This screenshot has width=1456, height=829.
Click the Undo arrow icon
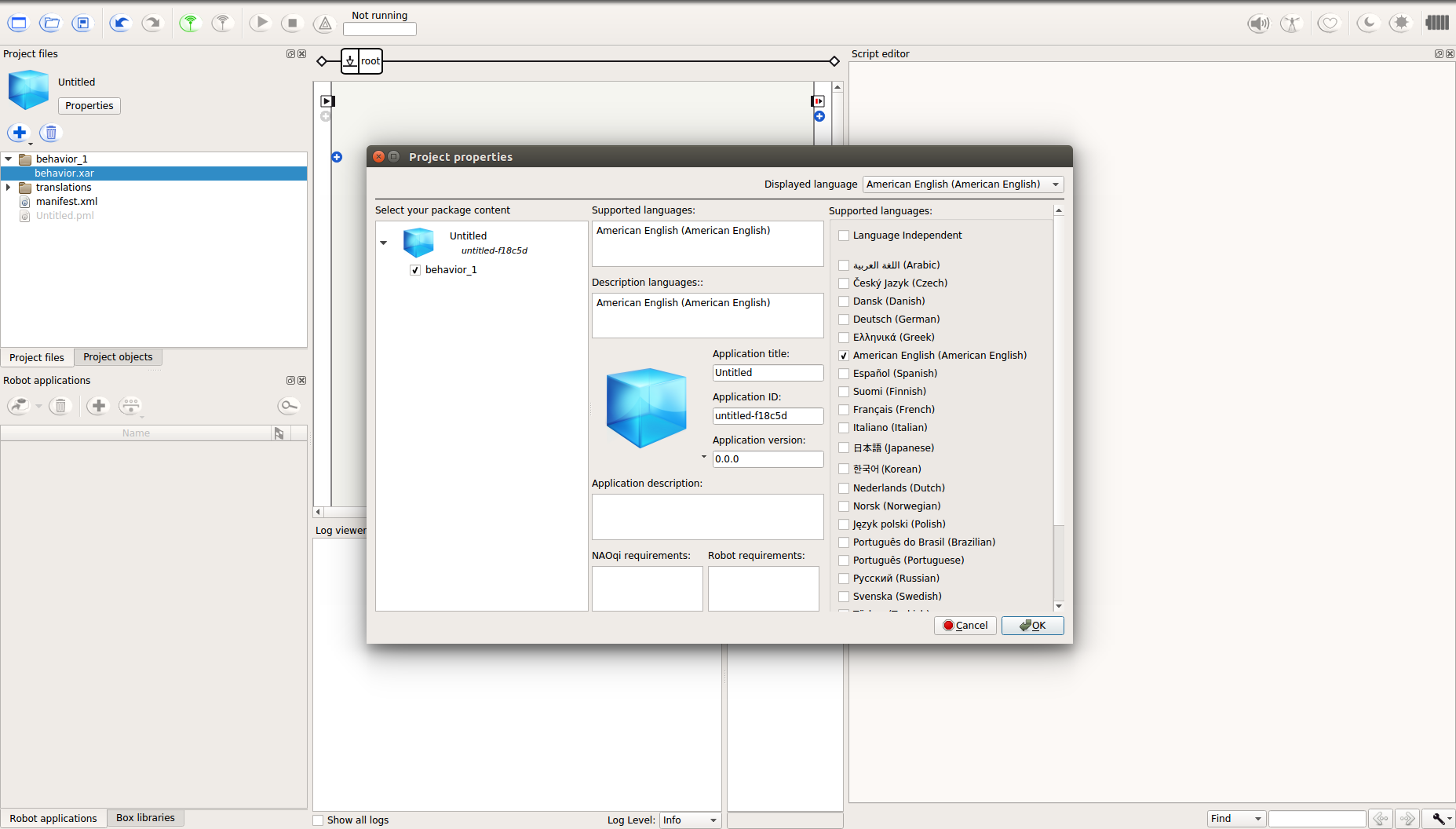(x=120, y=24)
